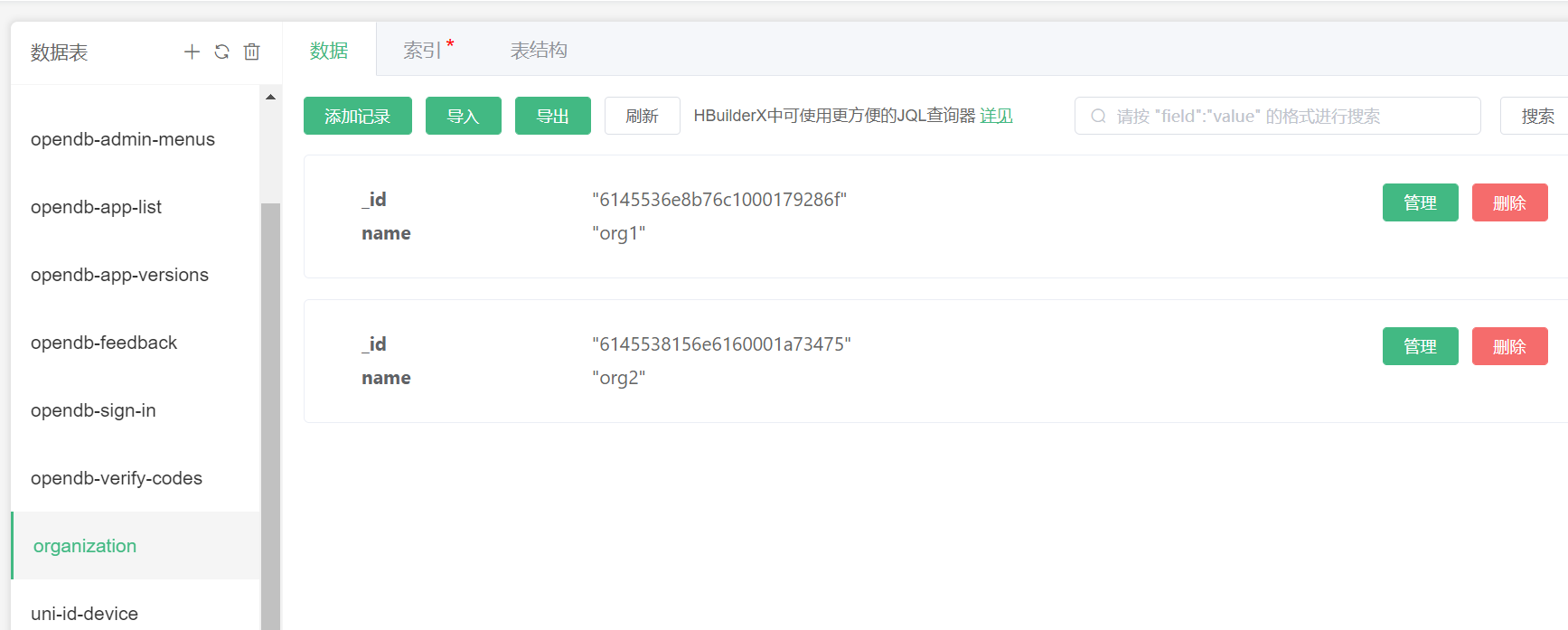
Task: Click the refresh icon beside 数据表
Action: pos(221,52)
